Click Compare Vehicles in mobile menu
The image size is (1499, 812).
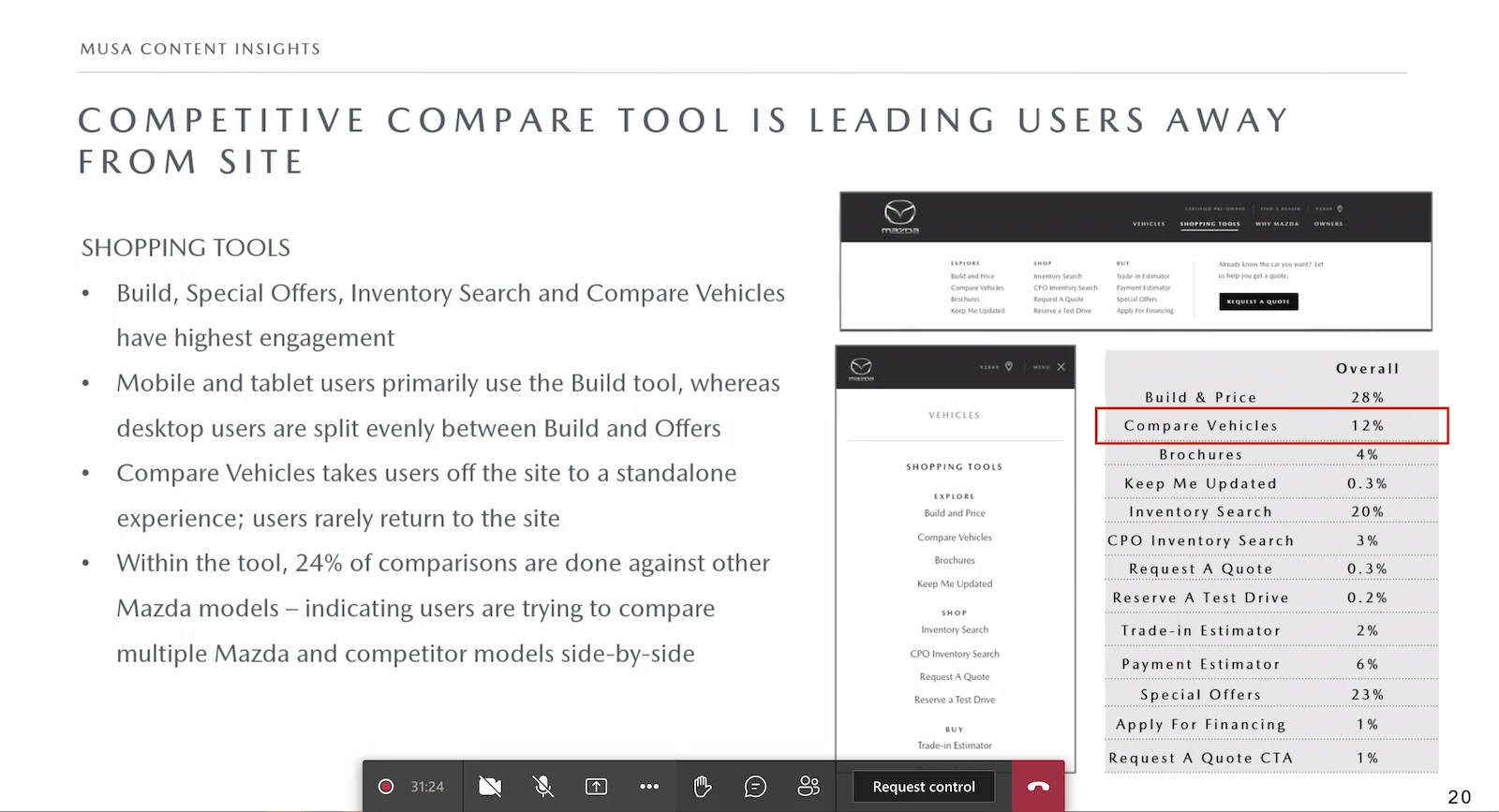point(955,538)
